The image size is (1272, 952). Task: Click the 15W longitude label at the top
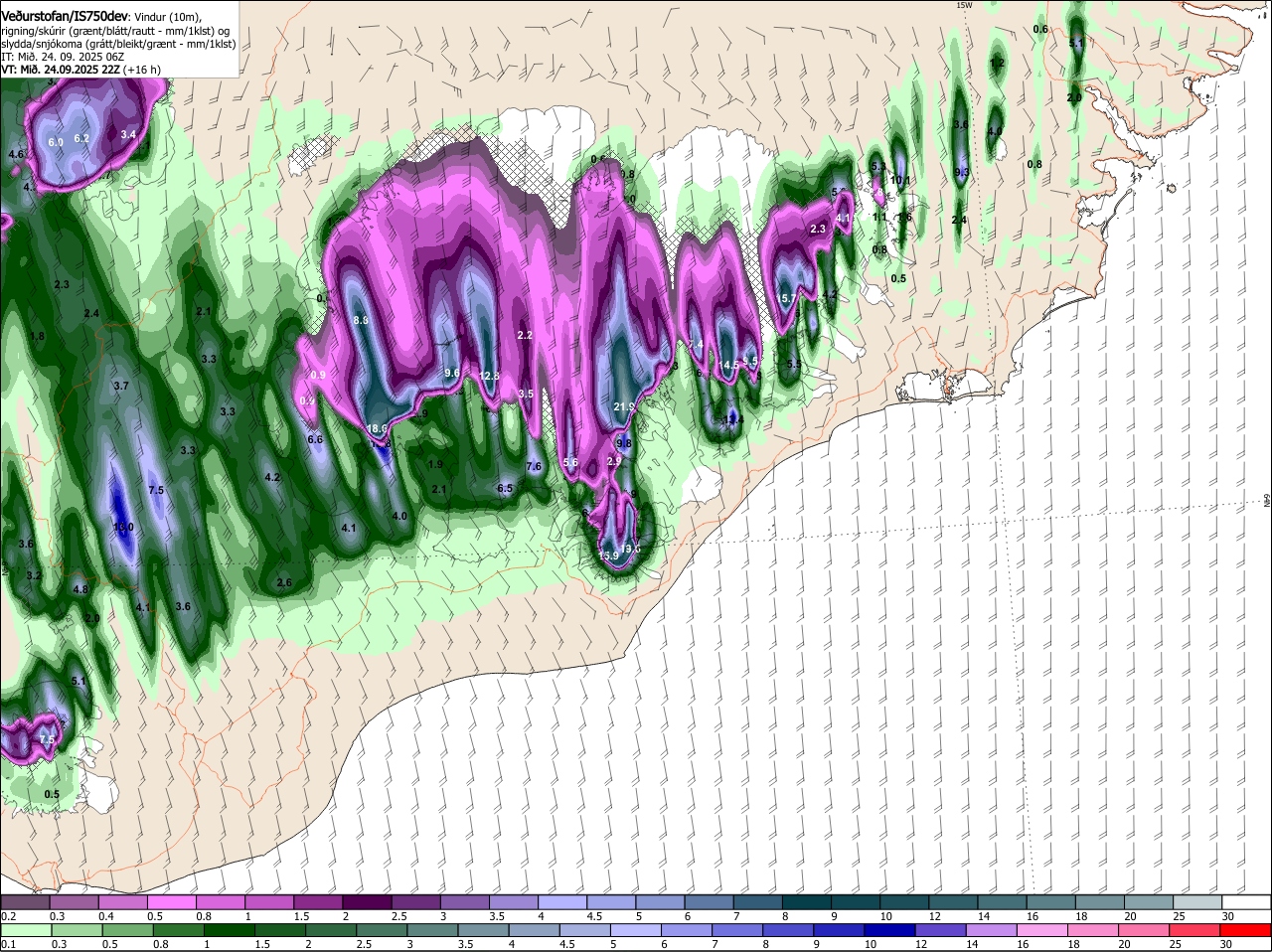(963, 5)
